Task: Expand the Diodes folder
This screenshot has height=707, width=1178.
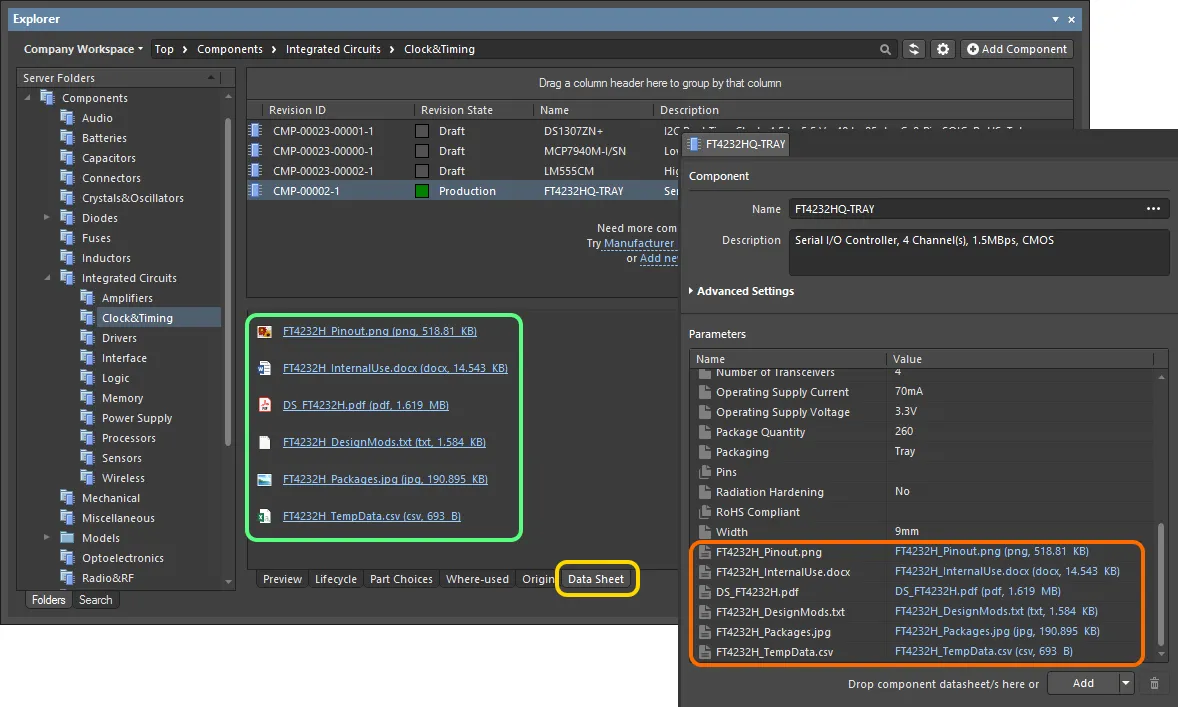Action: pos(47,218)
